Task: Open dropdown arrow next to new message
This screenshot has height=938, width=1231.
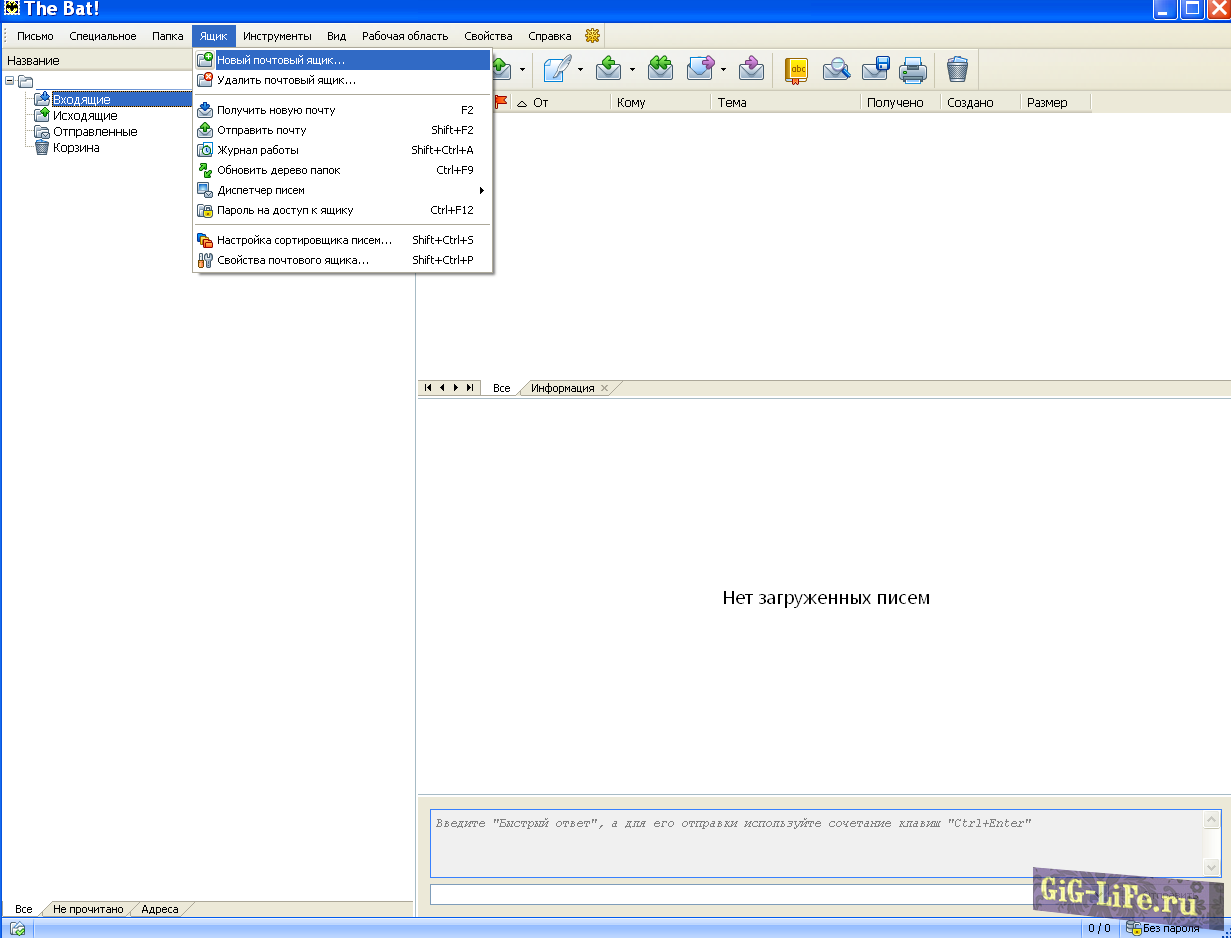Action: click(580, 70)
